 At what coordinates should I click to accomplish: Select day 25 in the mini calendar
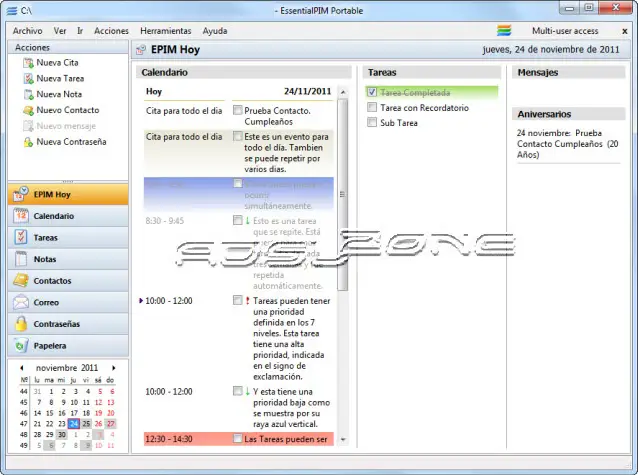pyautogui.click(x=86, y=424)
